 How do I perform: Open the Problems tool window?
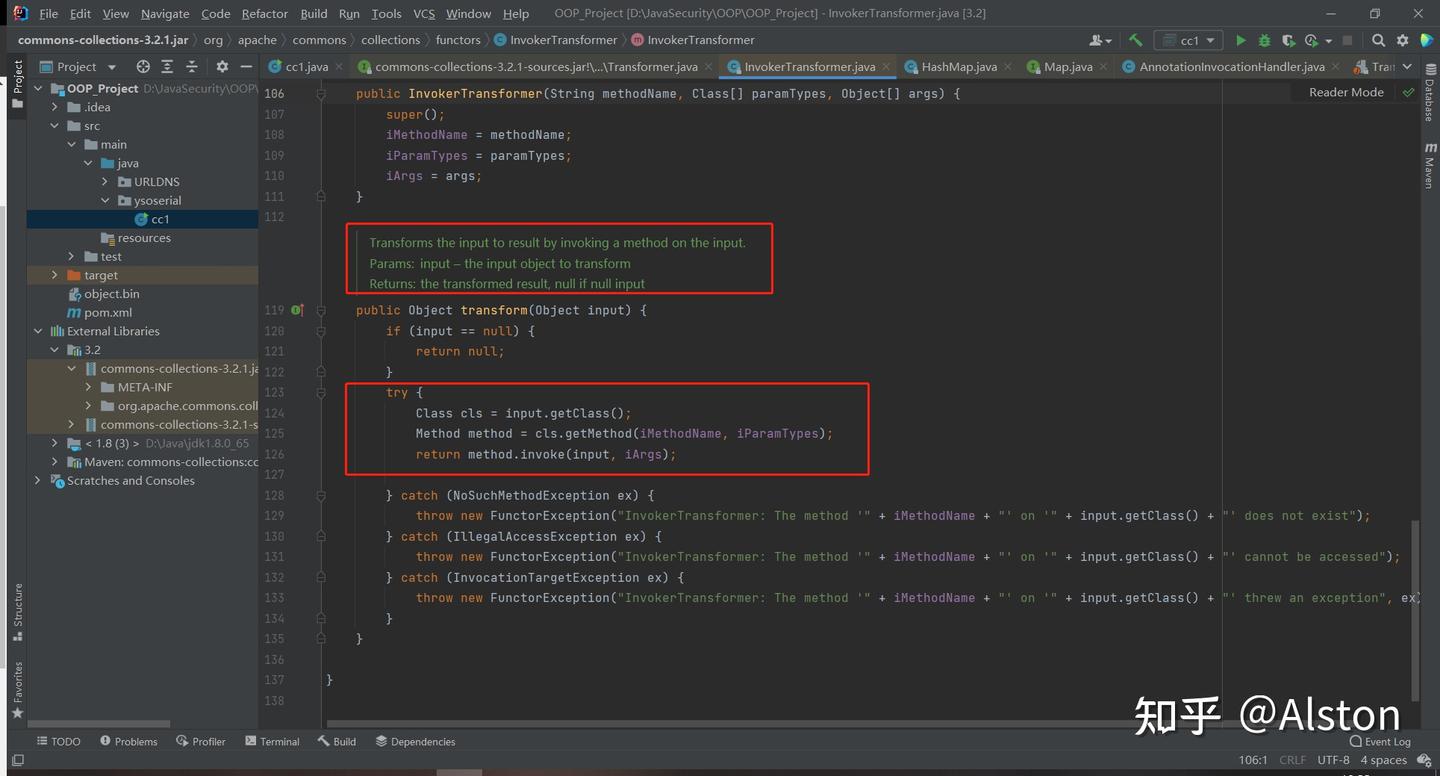[x=129, y=741]
